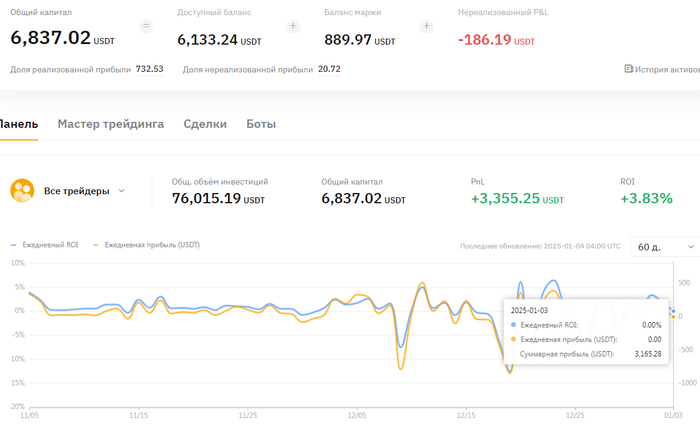Go to the Сделки tab
700x424 pixels.
pos(204,124)
